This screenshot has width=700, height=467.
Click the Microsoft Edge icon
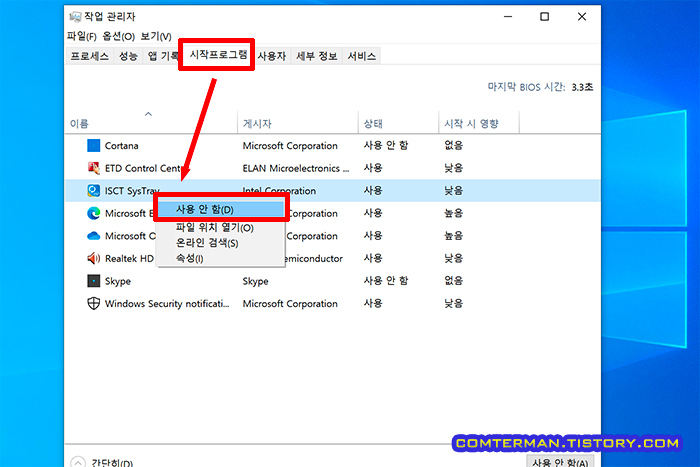click(x=93, y=213)
